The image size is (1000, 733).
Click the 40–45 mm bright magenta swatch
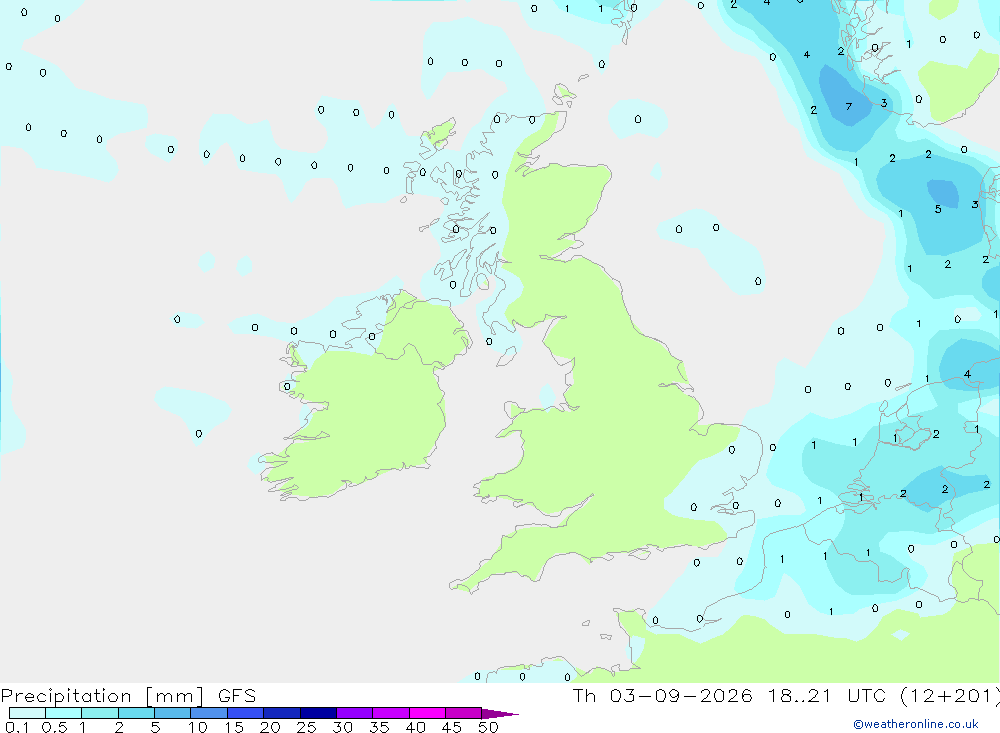click(x=427, y=713)
